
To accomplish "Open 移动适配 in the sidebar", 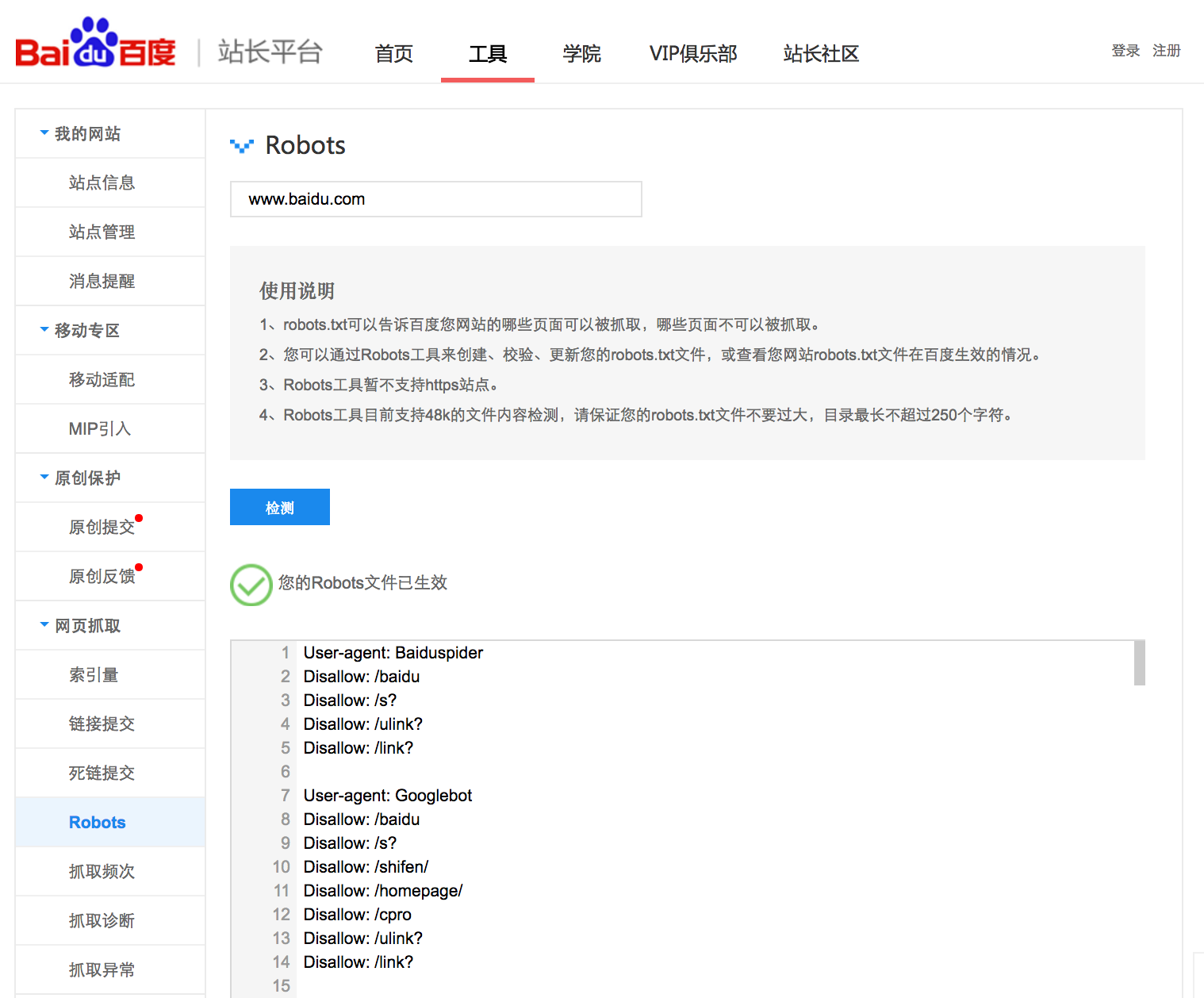I will pos(110,379).
